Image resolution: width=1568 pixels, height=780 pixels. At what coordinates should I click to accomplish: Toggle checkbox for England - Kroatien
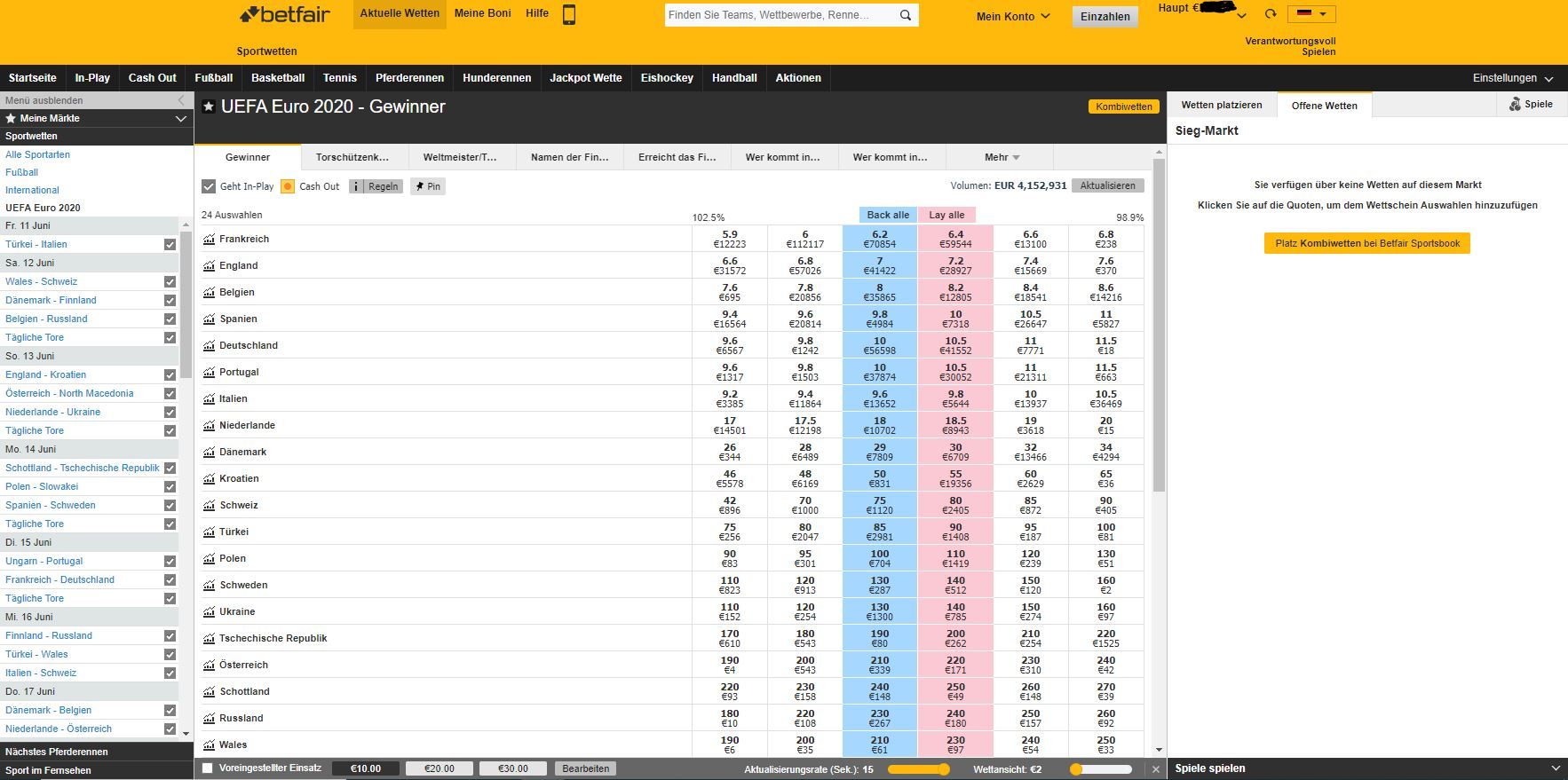(170, 374)
